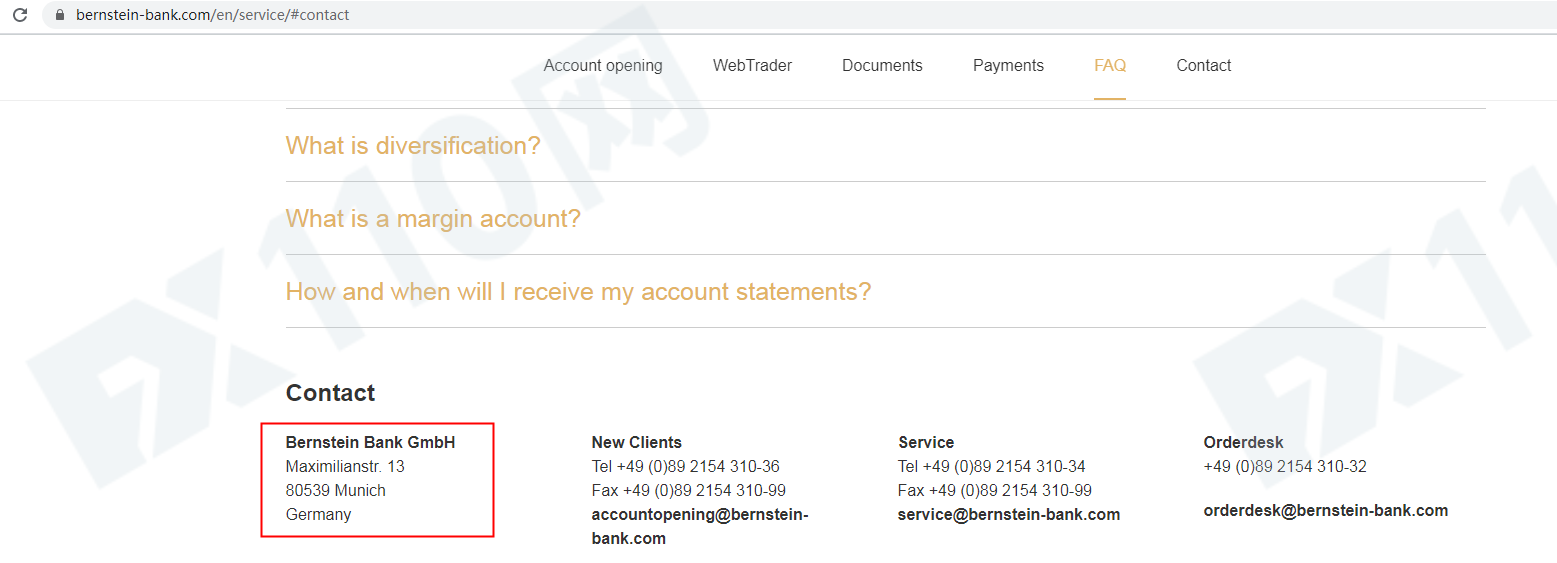Open the Account opening menu item

[603, 65]
